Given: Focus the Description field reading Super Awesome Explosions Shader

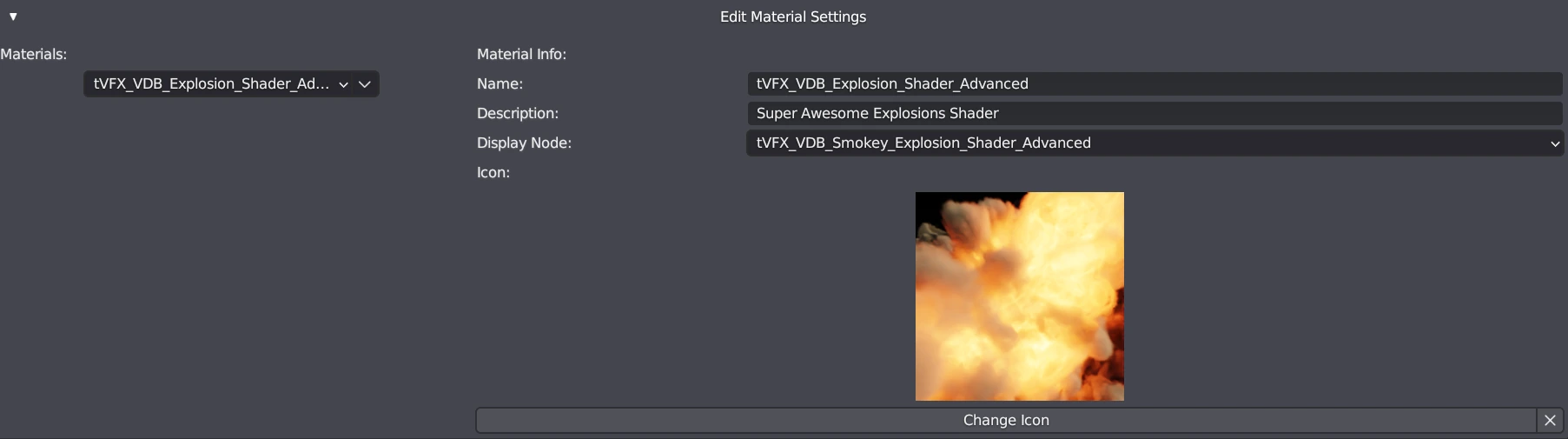Looking at the screenshot, I should (x=1216, y=114).
